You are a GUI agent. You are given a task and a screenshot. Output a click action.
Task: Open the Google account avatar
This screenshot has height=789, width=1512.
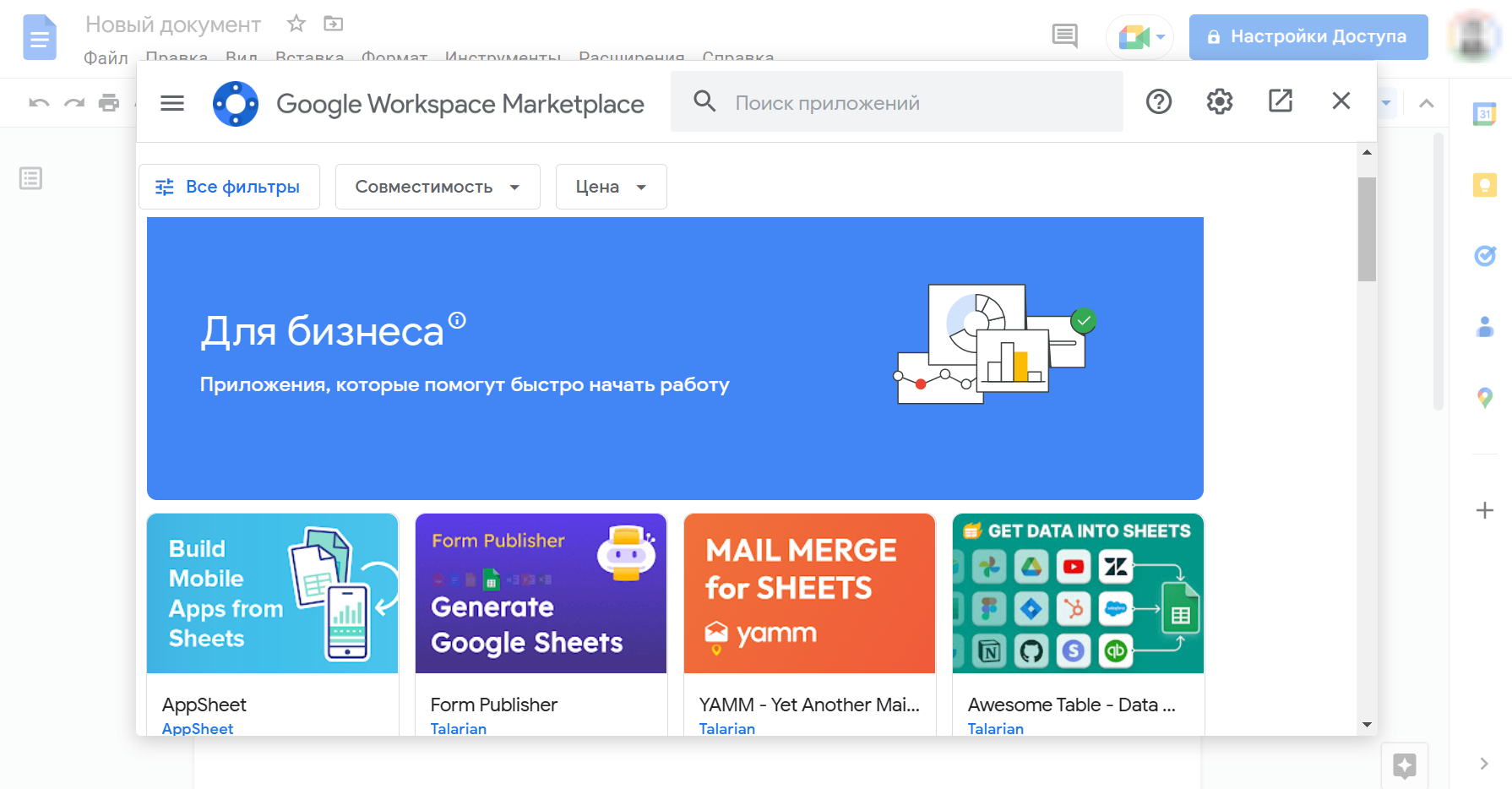[x=1474, y=37]
